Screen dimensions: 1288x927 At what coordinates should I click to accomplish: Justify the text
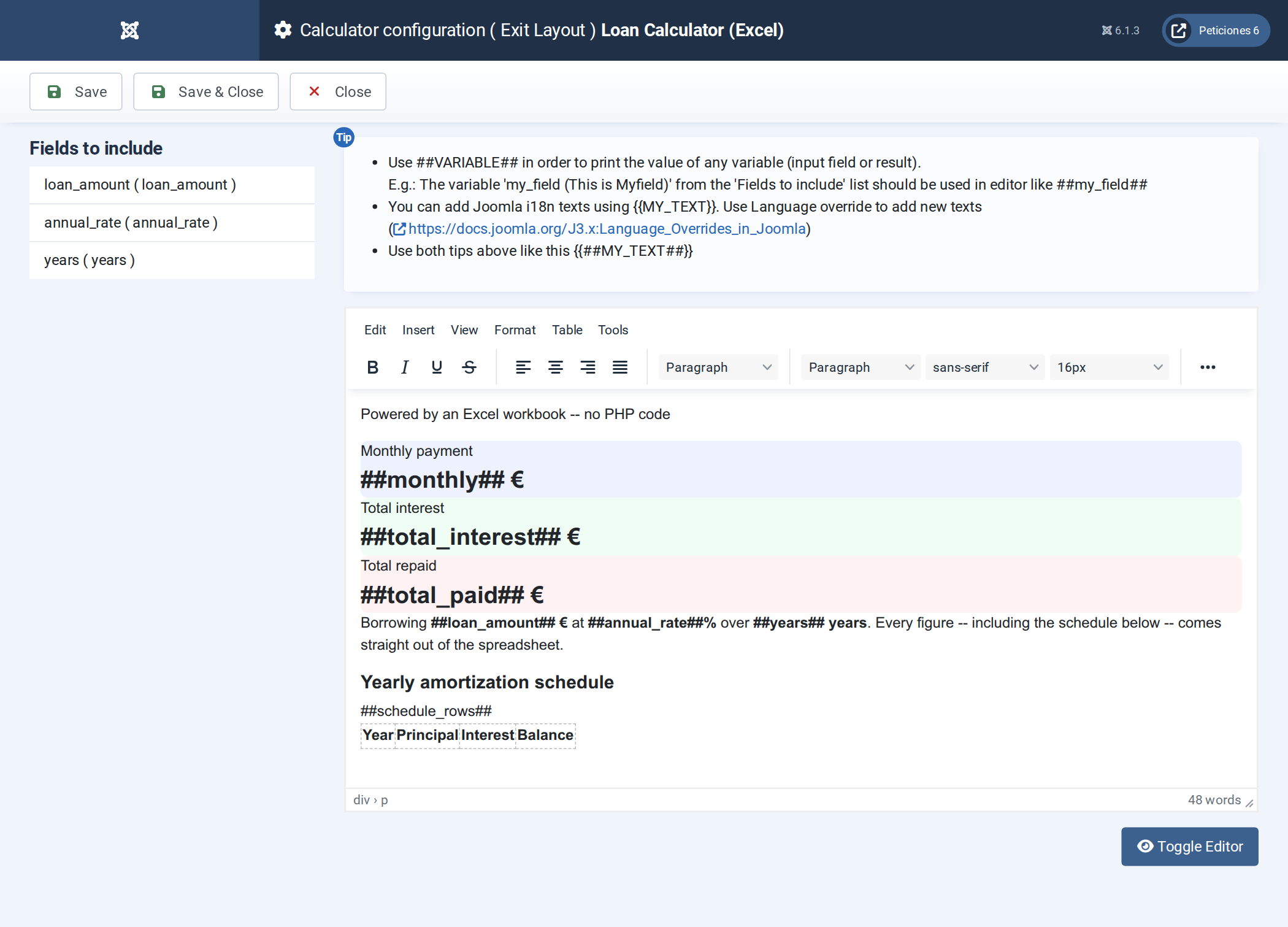[620, 367]
